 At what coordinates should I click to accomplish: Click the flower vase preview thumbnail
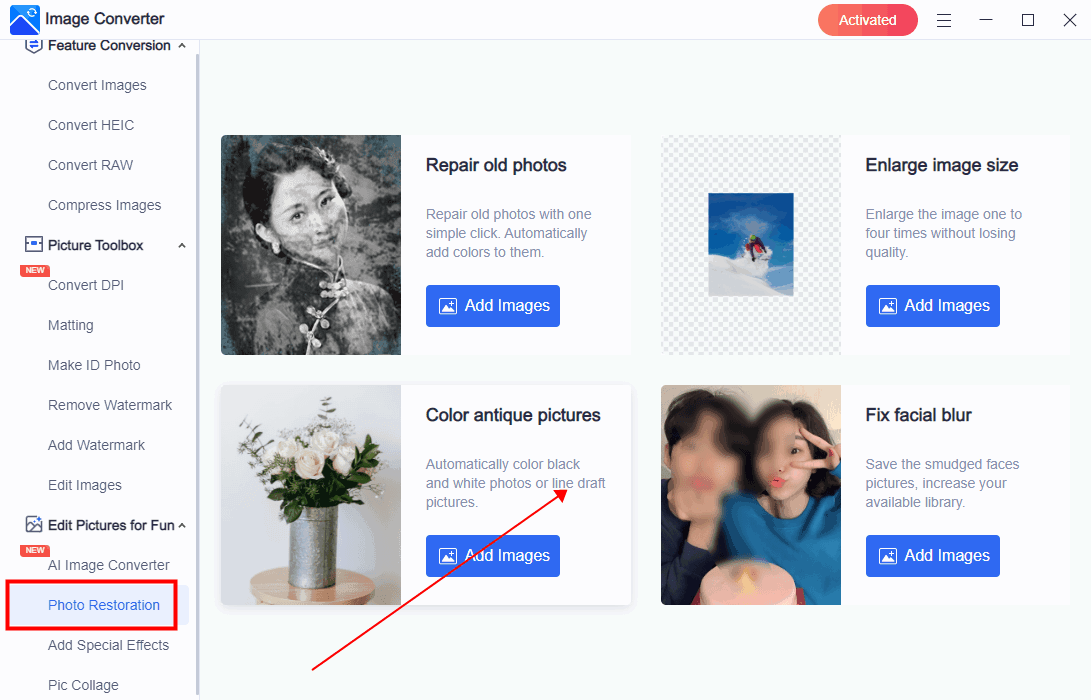(311, 495)
